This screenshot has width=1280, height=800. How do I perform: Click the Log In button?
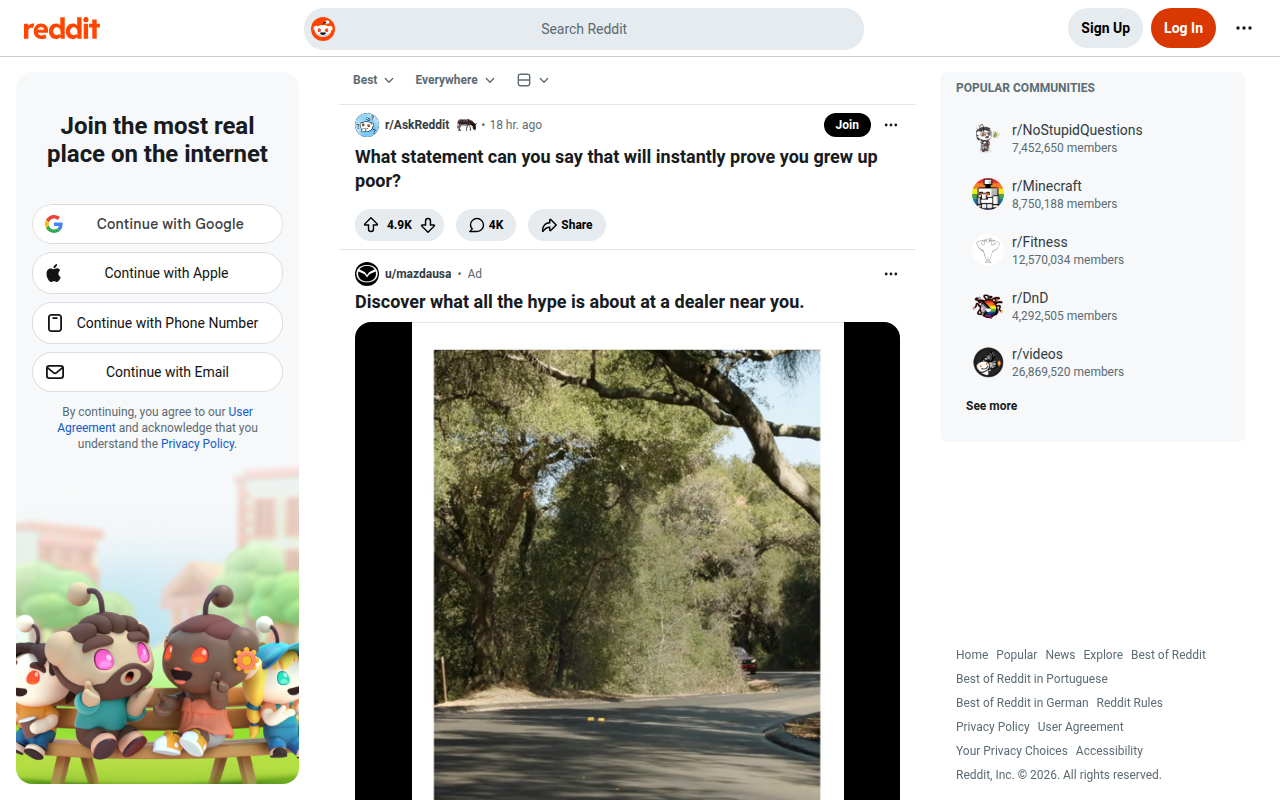[1183, 28]
